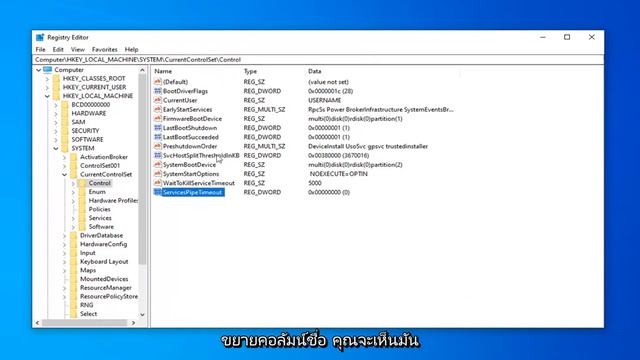Image resolution: width=640 pixels, height=360 pixels.
Task: Click the tree horizontal scrollbar thumb
Action: [84, 323]
